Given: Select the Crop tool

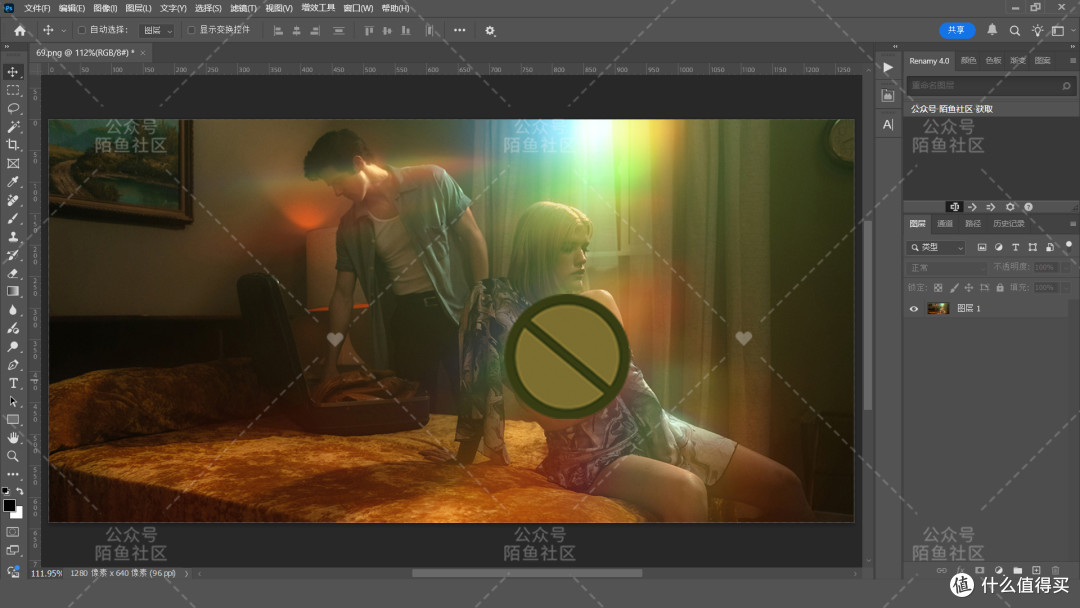Looking at the screenshot, I should tap(12, 145).
